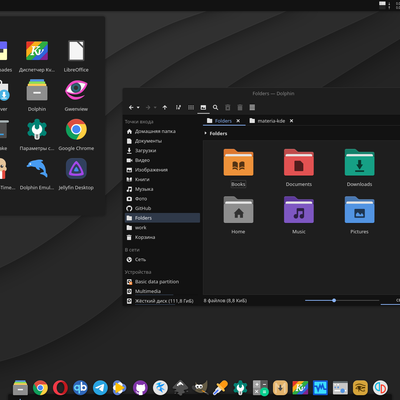Open the images place with picture icon
The image size is (400, 400).
click(162, 170)
